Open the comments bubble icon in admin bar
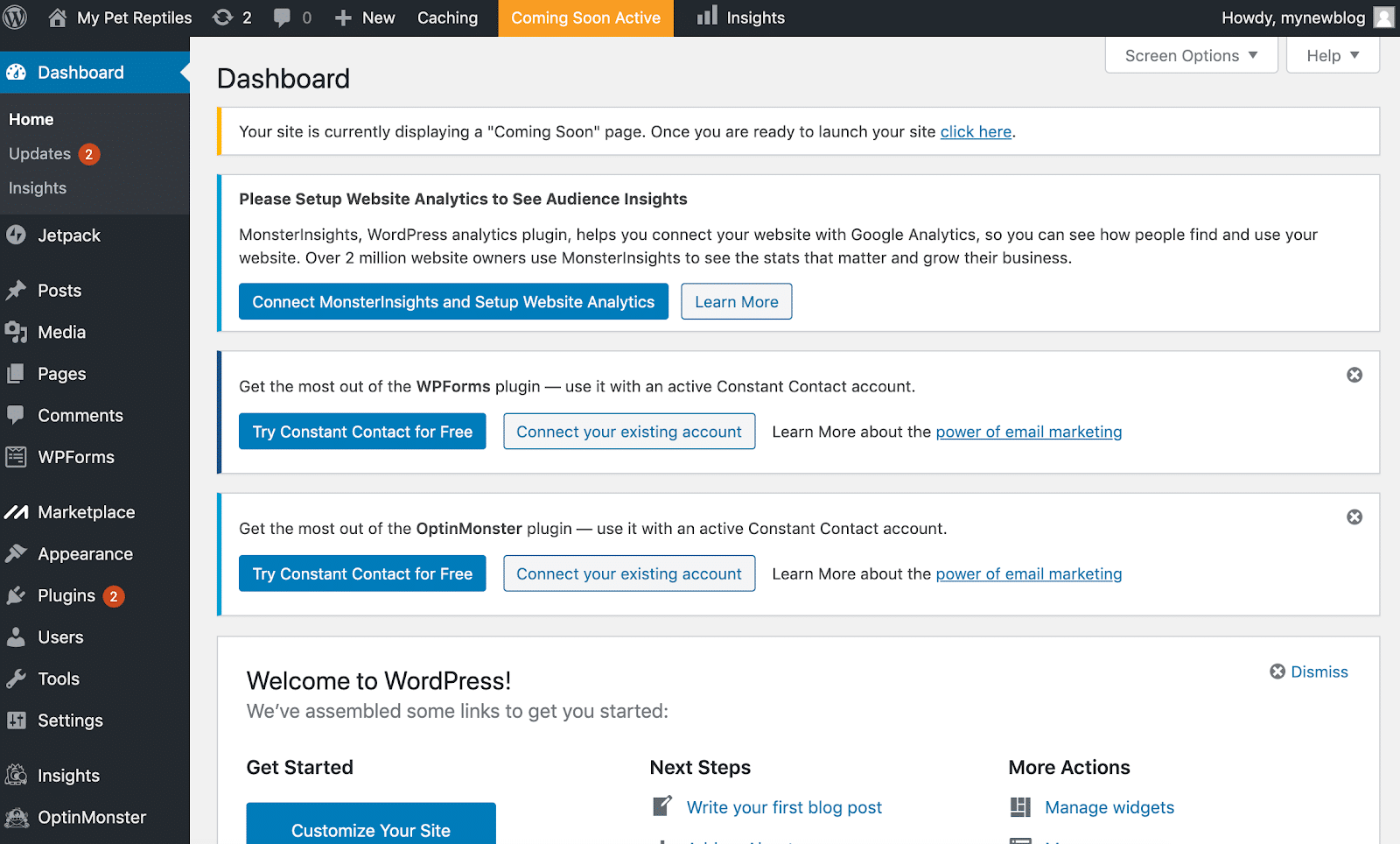Viewport: 1400px width, 844px height. click(x=282, y=18)
